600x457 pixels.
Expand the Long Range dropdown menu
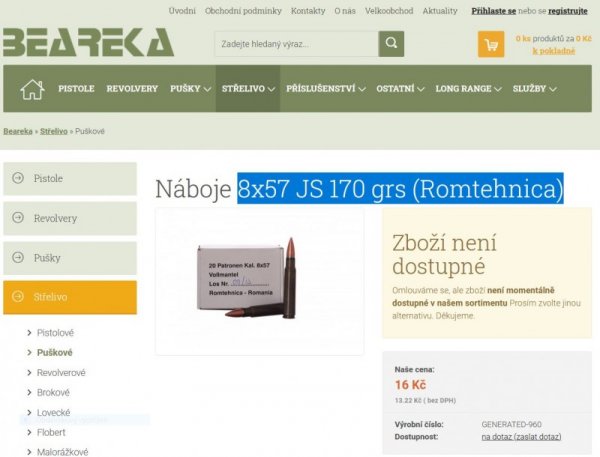[468, 89]
